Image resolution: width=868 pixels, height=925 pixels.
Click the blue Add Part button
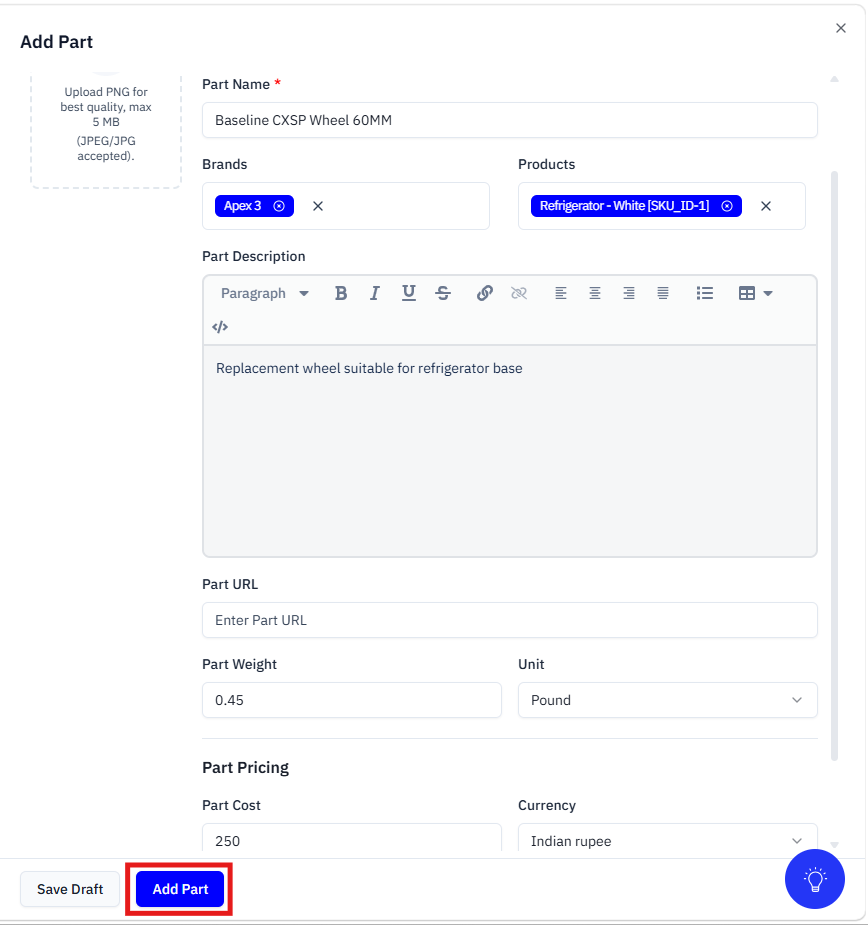pyautogui.click(x=180, y=889)
